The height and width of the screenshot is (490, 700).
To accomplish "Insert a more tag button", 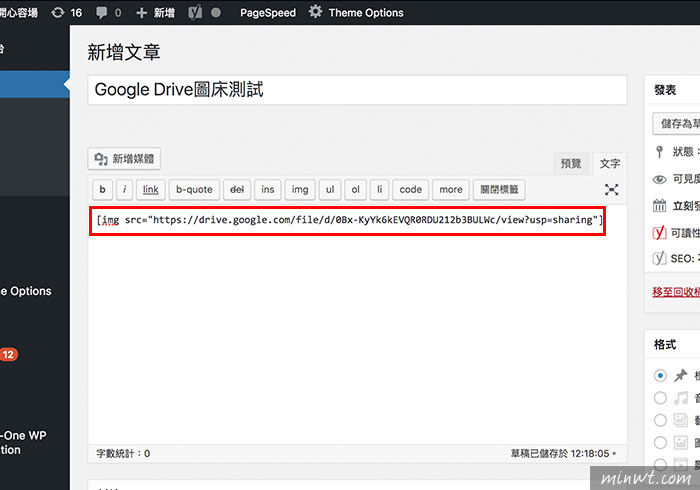I will (451, 189).
